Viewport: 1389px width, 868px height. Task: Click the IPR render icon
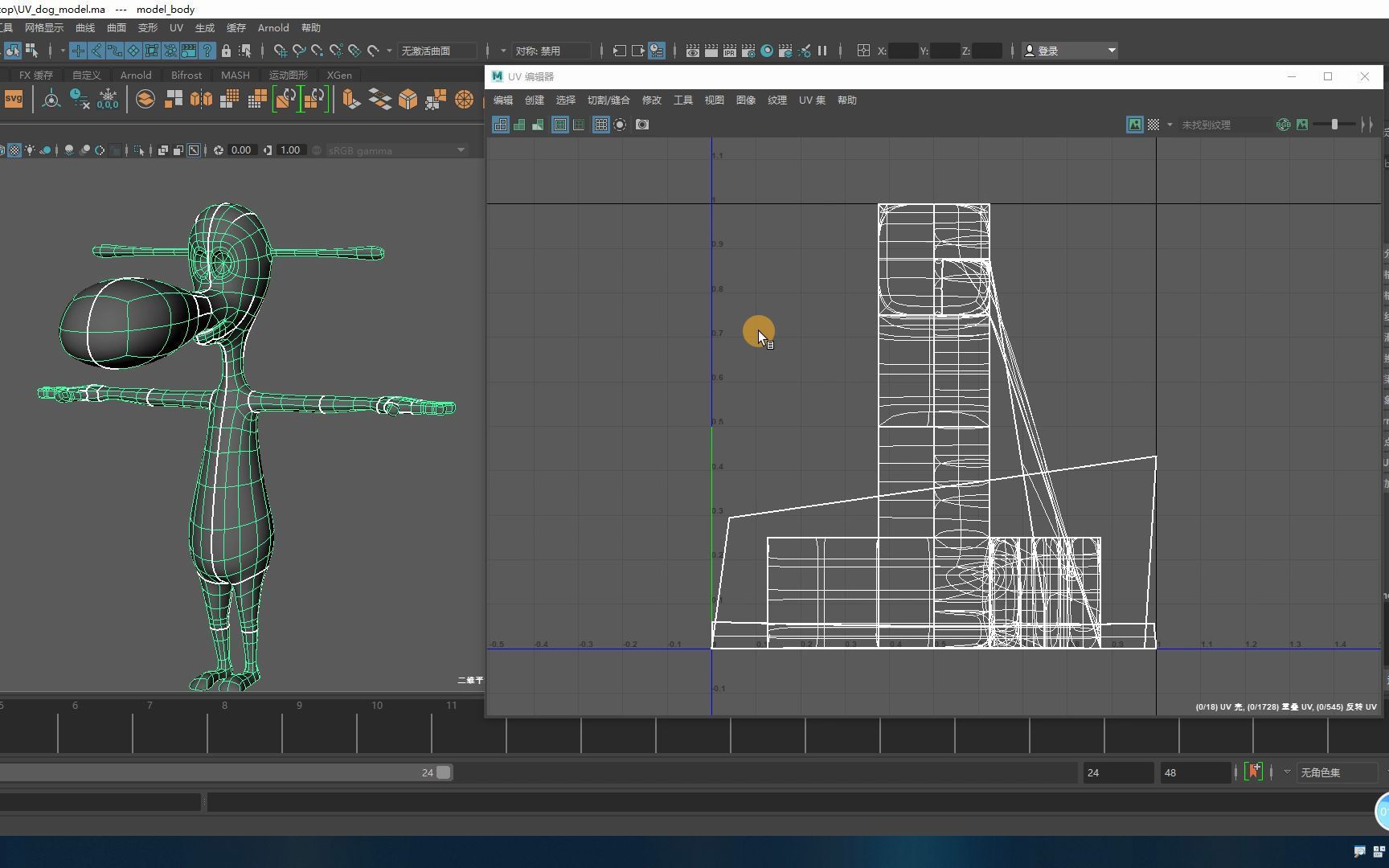730,51
